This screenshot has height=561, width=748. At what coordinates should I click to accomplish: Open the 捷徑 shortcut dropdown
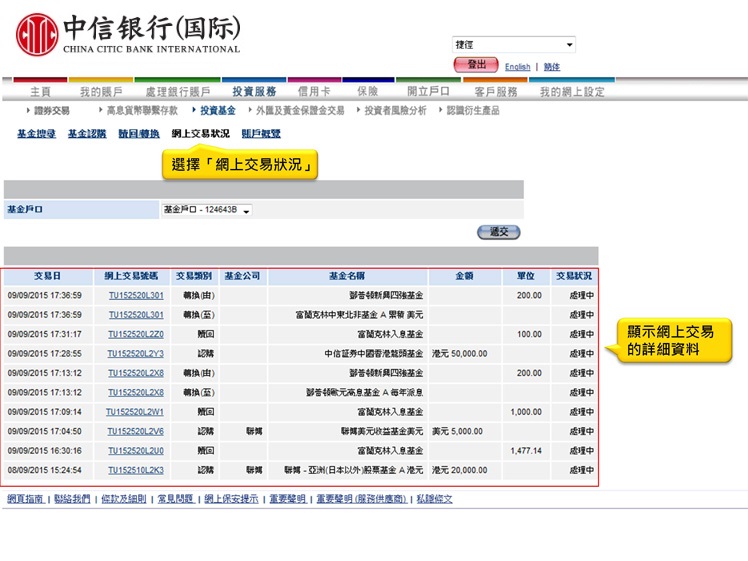tap(513, 44)
